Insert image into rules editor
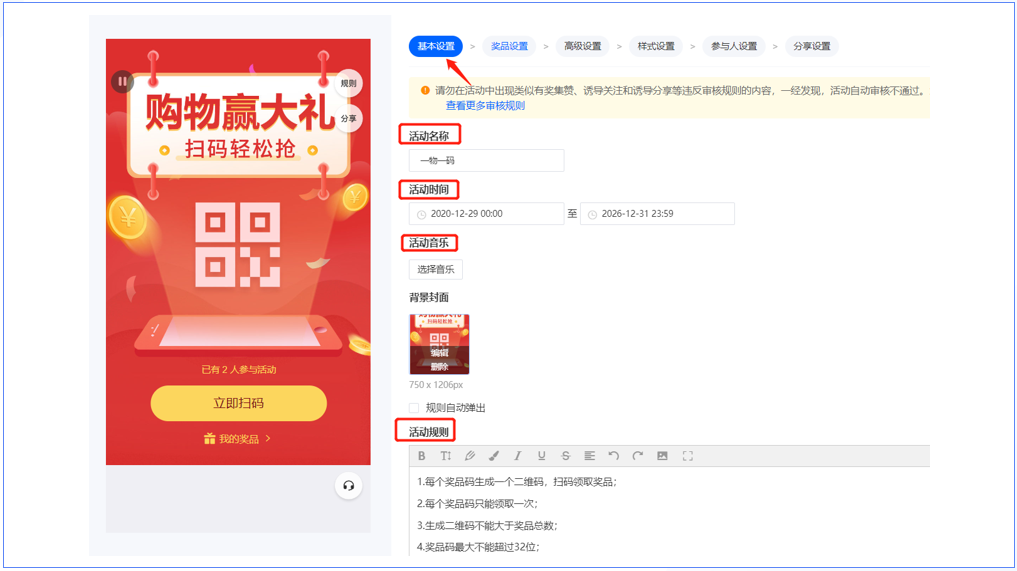This screenshot has width=1017, height=571. point(662,456)
